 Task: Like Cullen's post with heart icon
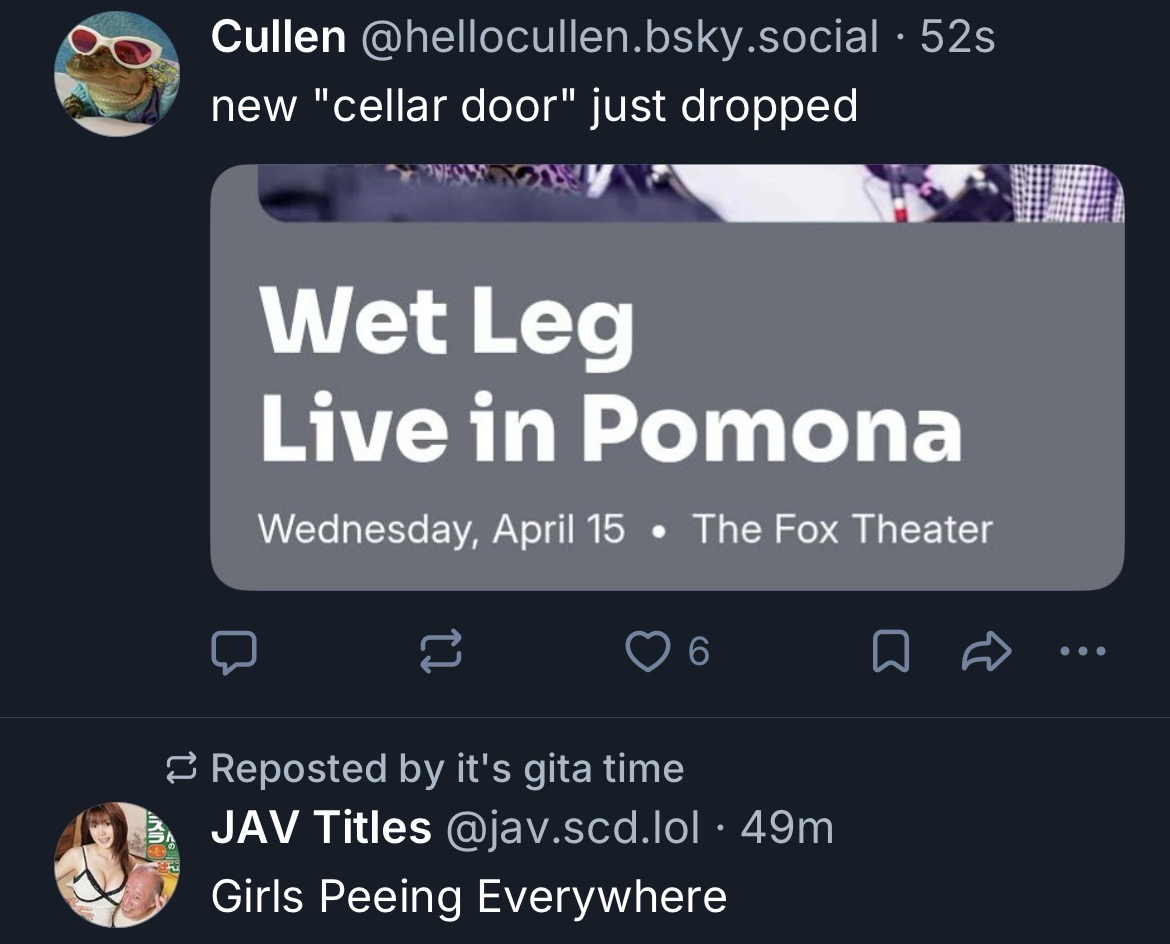pos(646,652)
